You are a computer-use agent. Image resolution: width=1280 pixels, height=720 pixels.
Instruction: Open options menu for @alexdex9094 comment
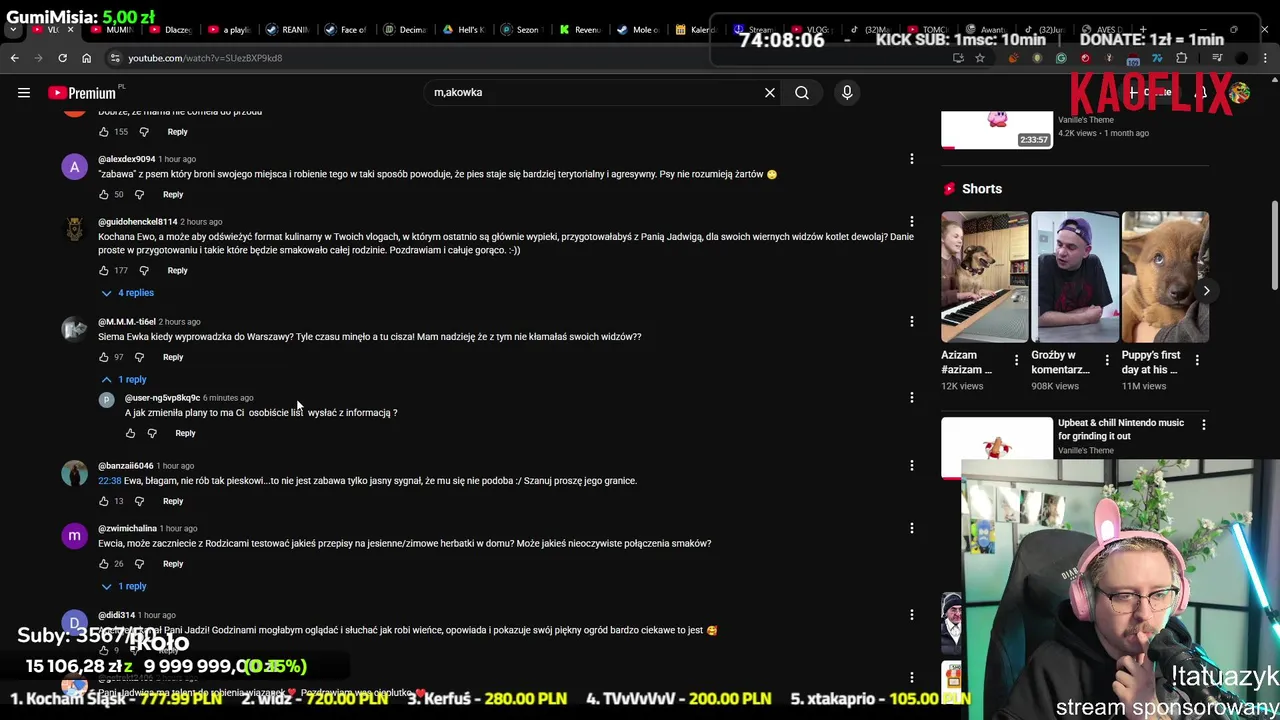click(911, 159)
